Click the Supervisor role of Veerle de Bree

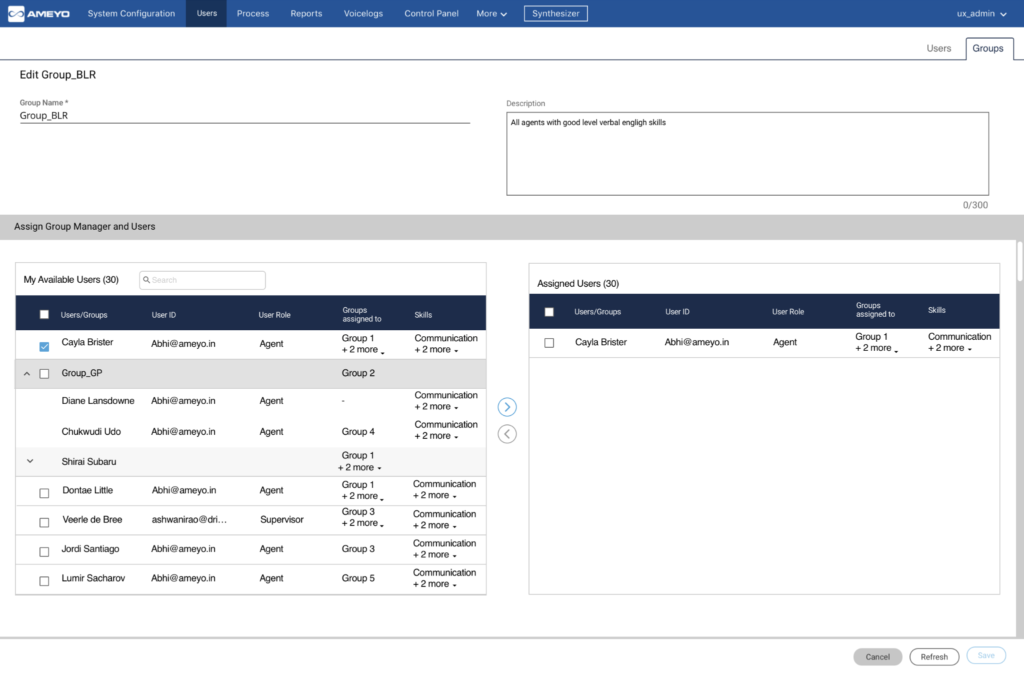click(281, 520)
